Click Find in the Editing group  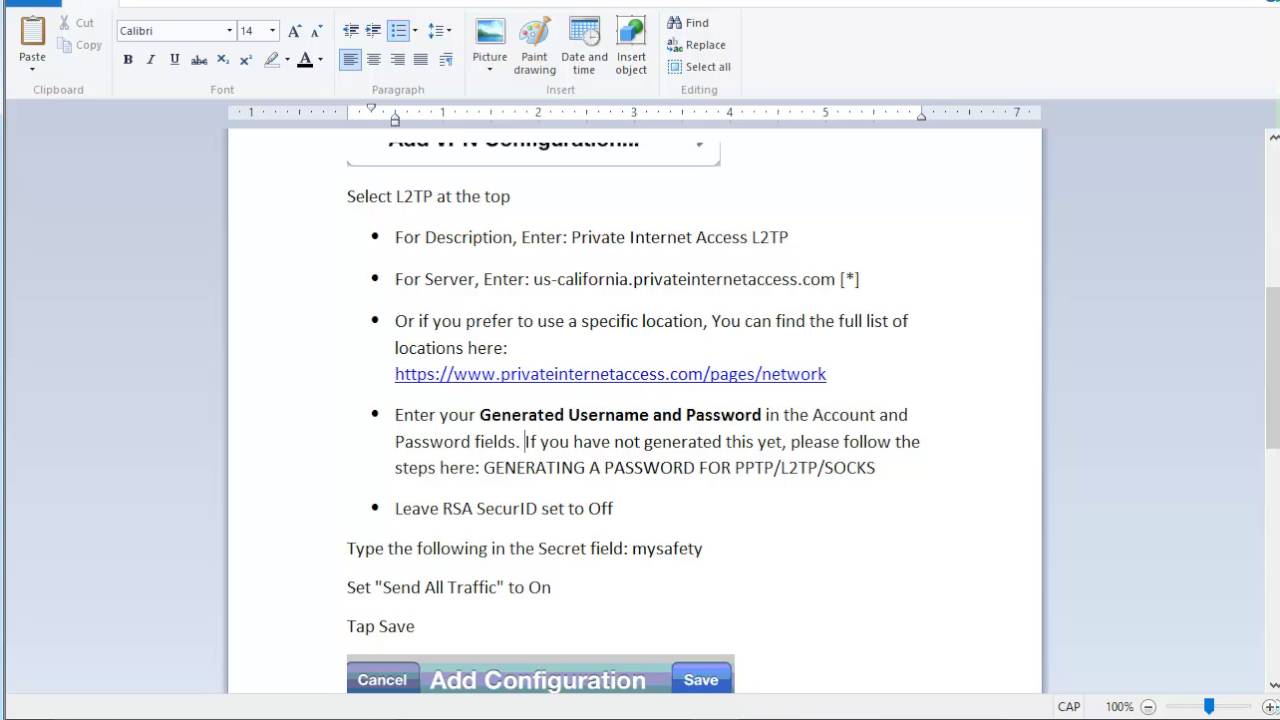(688, 23)
